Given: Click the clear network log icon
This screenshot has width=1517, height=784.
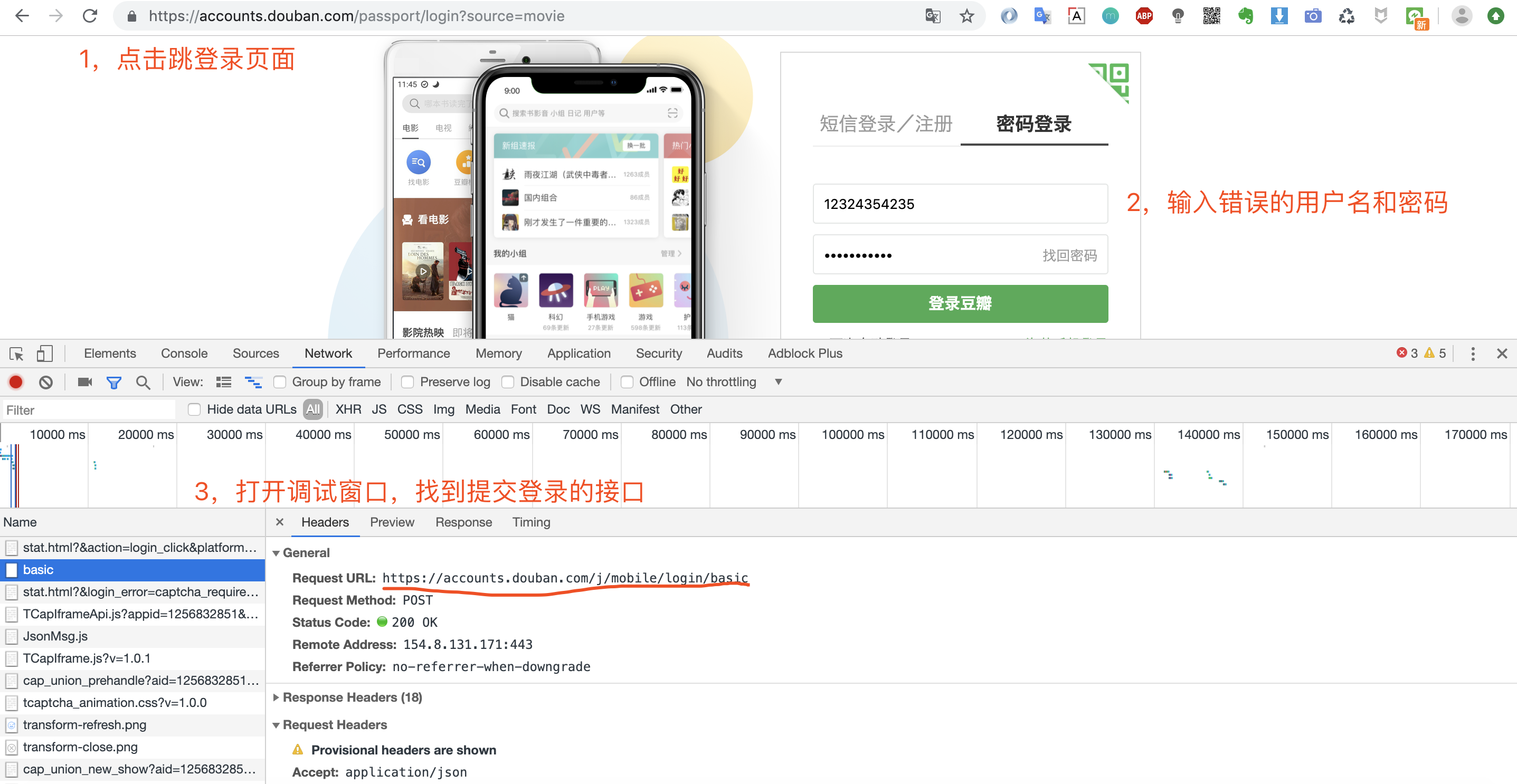Looking at the screenshot, I should pyautogui.click(x=45, y=383).
